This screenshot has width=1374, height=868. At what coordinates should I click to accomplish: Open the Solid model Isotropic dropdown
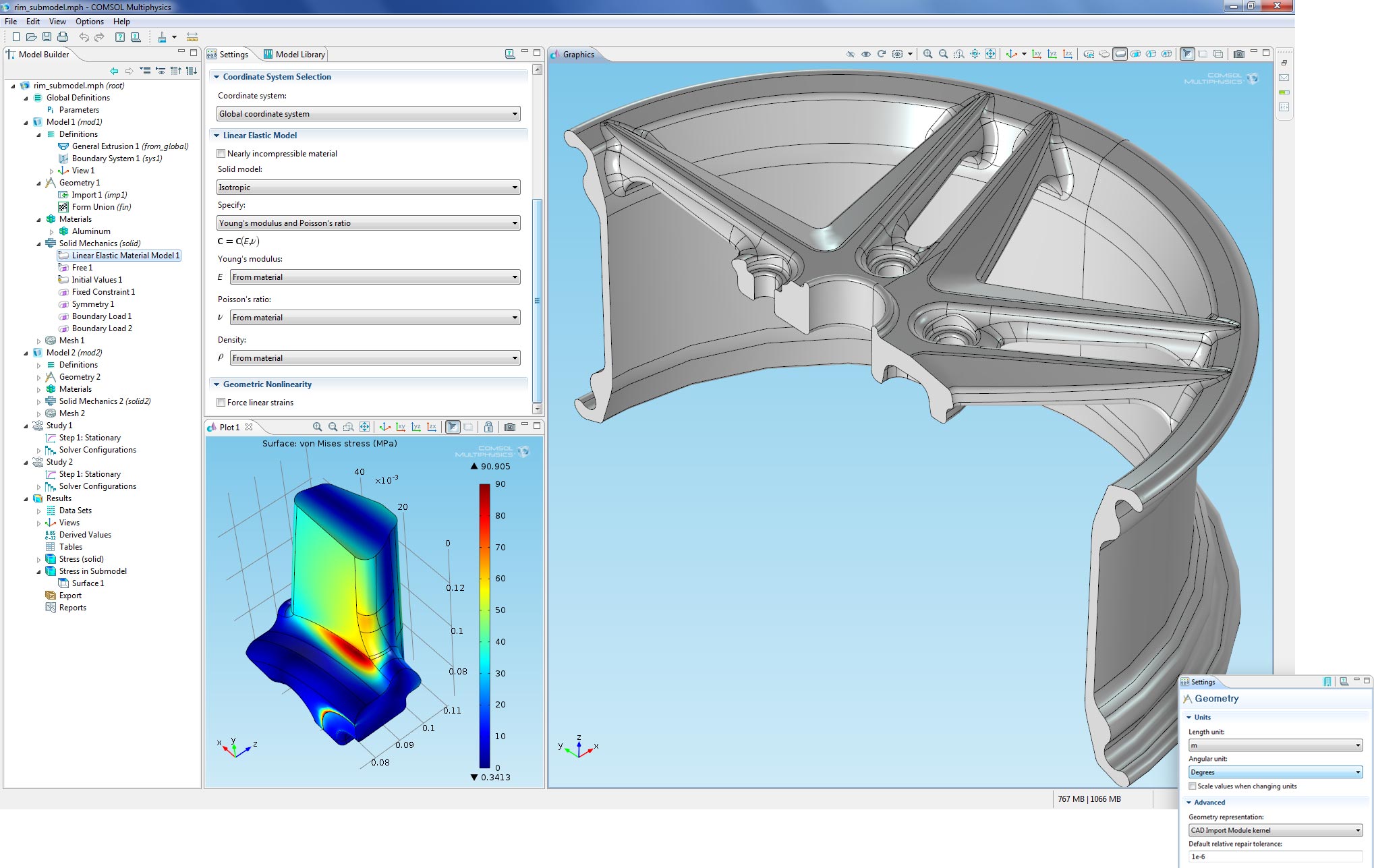pos(368,187)
